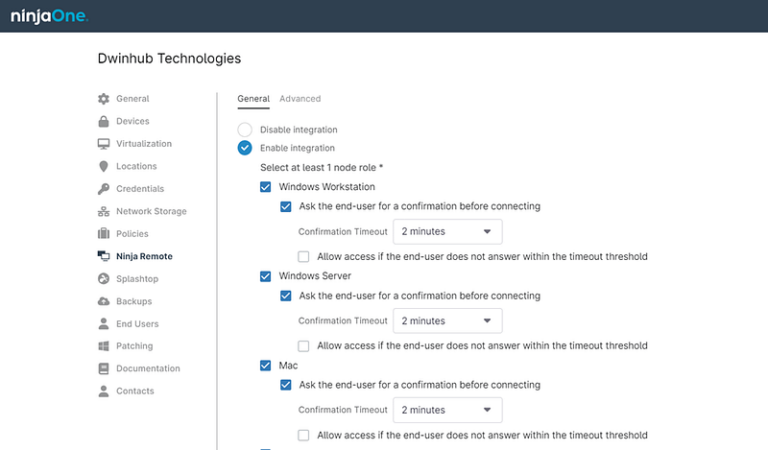This screenshot has height=450, width=768.
Task: Open Windows Workstation Confirmation Timeout dropdown
Action: 448,232
